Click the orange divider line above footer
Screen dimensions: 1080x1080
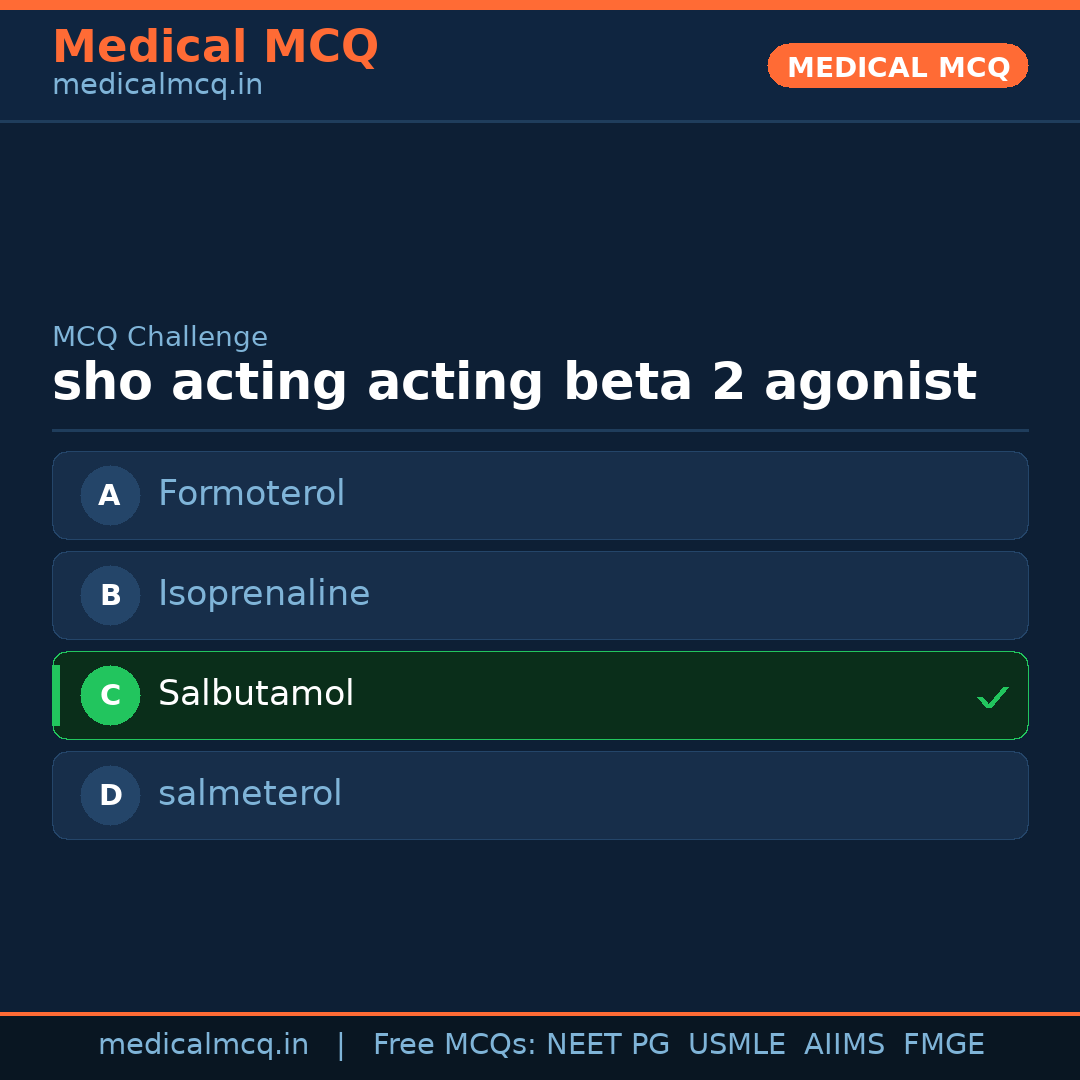tap(540, 1012)
